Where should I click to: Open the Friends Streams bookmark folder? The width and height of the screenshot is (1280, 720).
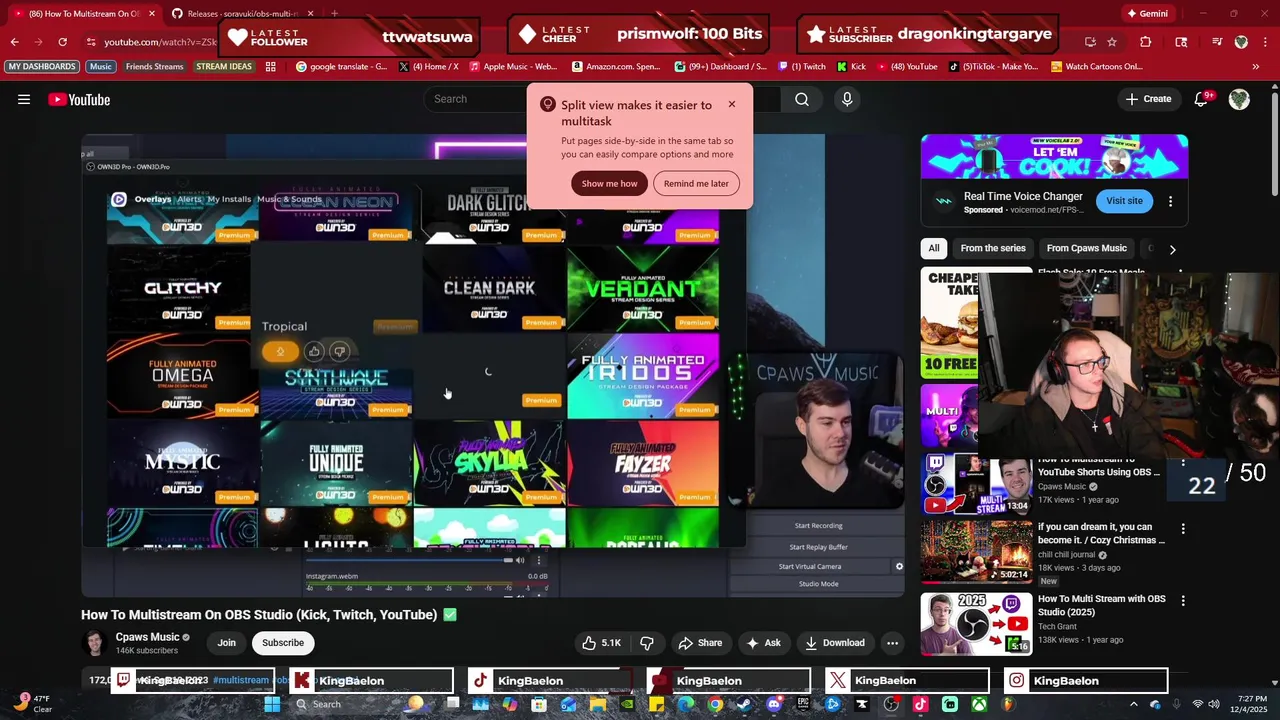[155, 67]
